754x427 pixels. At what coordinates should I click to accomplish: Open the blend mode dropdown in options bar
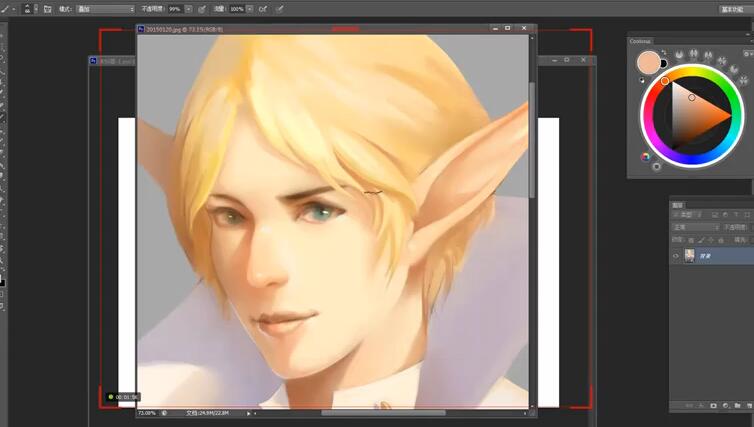(x=106, y=9)
